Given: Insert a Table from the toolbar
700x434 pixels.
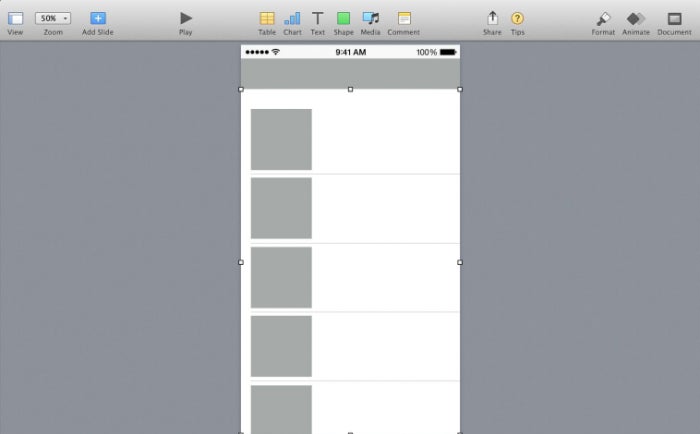Looking at the screenshot, I should tap(267, 18).
